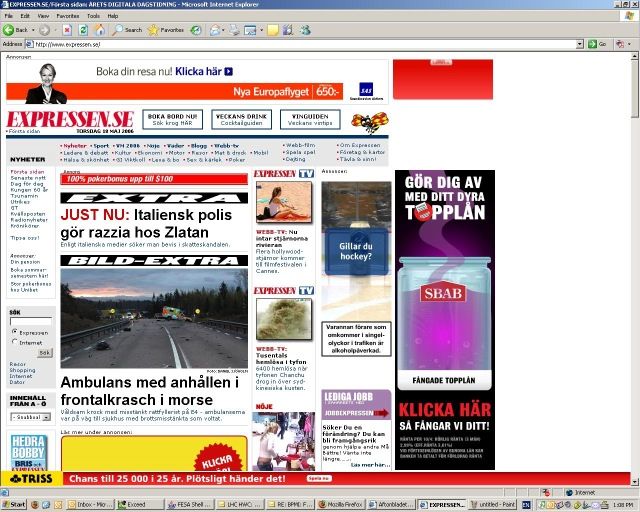Click the Vinguiden button
The height and width of the screenshot is (512, 640).
click(310, 119)
